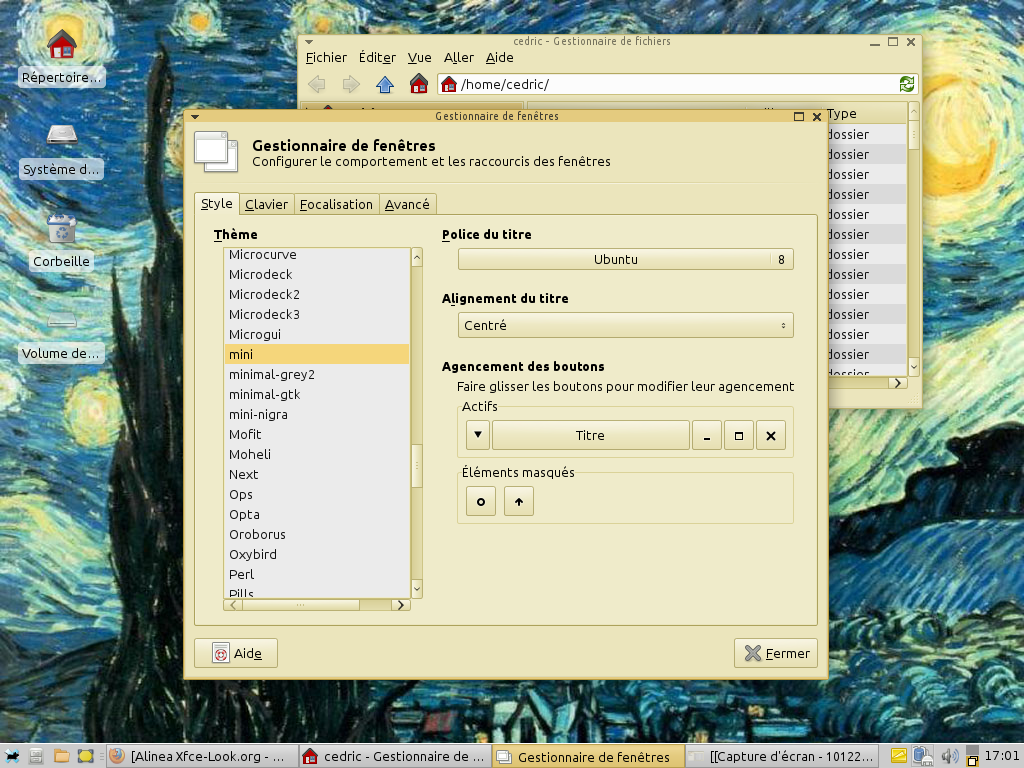Viewport: 1024px width, 768px height.
Task: Click the theme list horizontal scrollbar
Action: click(300, 605)
